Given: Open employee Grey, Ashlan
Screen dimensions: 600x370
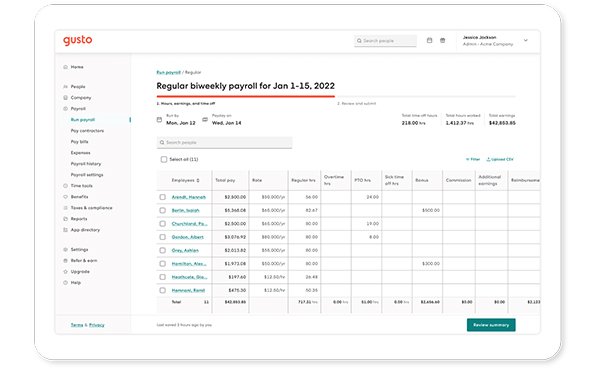Looking at the screenshot, I should pos(185,251).
